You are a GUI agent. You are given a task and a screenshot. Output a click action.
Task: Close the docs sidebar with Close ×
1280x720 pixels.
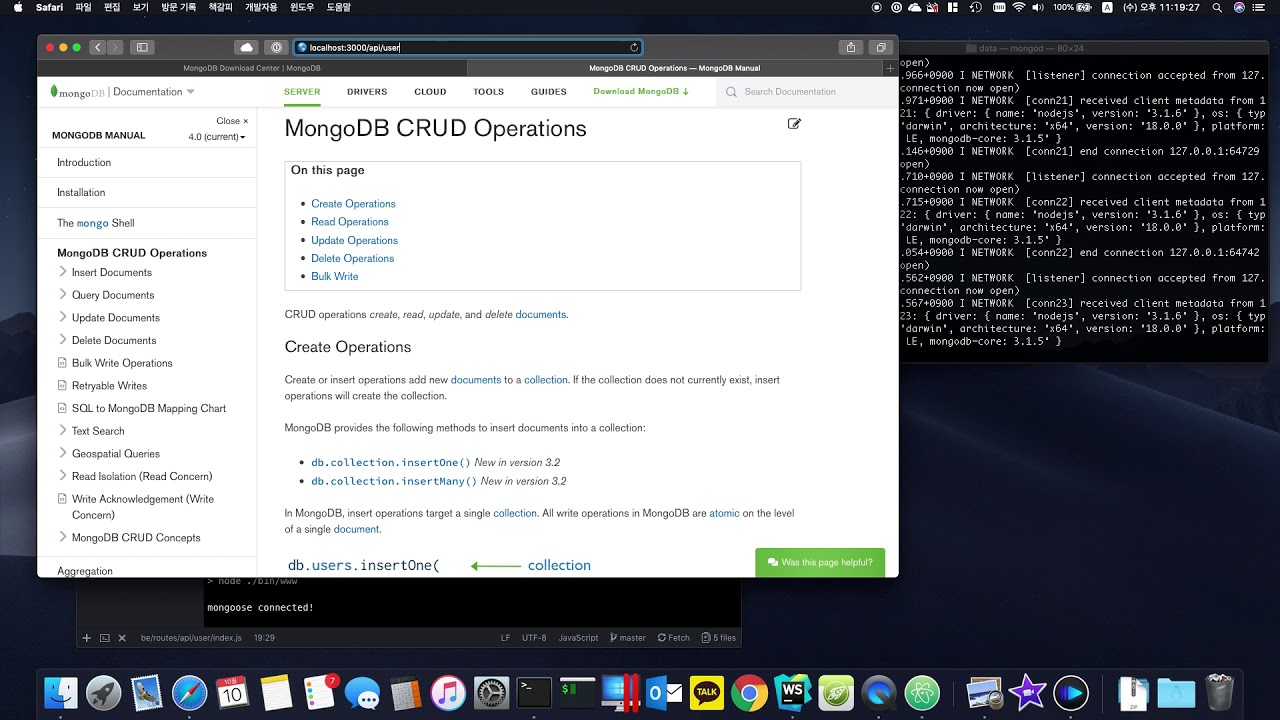click(232, 121)
